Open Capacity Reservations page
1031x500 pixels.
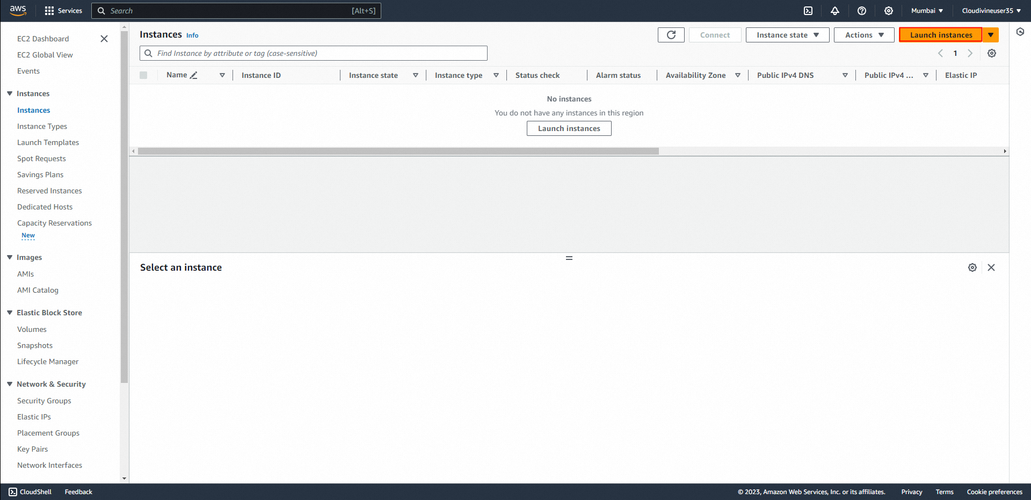55,223
